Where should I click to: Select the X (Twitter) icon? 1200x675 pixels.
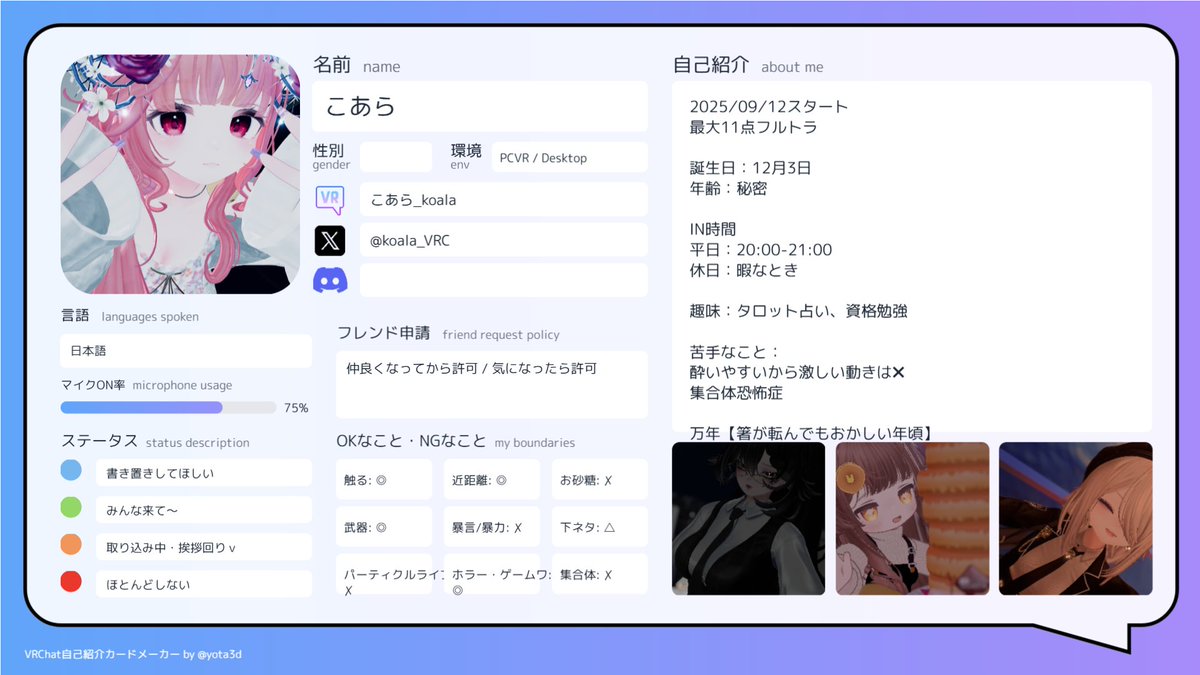coord(330,239)
